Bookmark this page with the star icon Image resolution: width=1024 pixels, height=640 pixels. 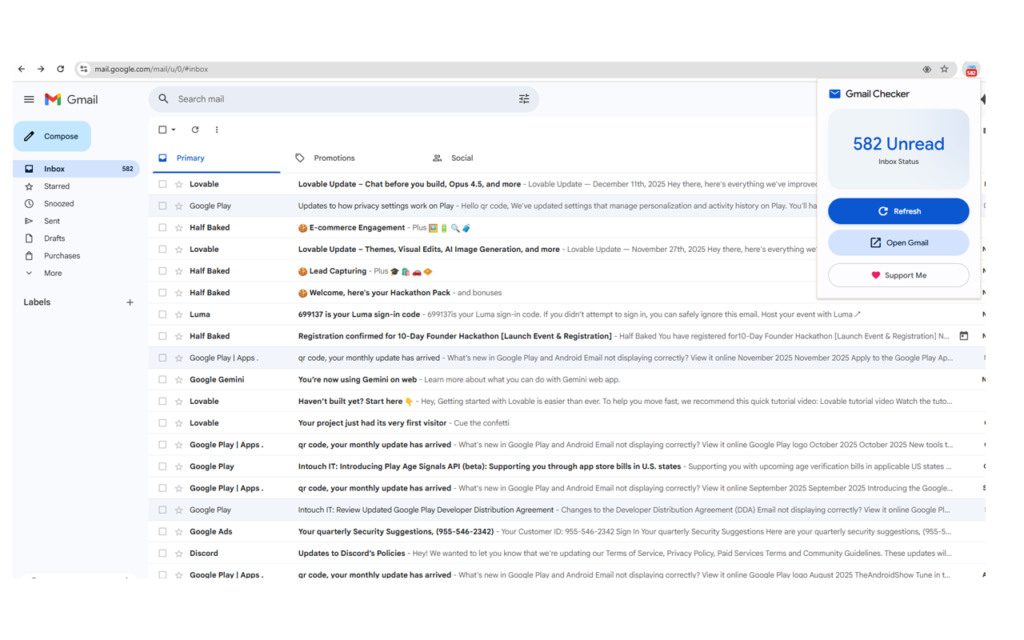(944, 70)
